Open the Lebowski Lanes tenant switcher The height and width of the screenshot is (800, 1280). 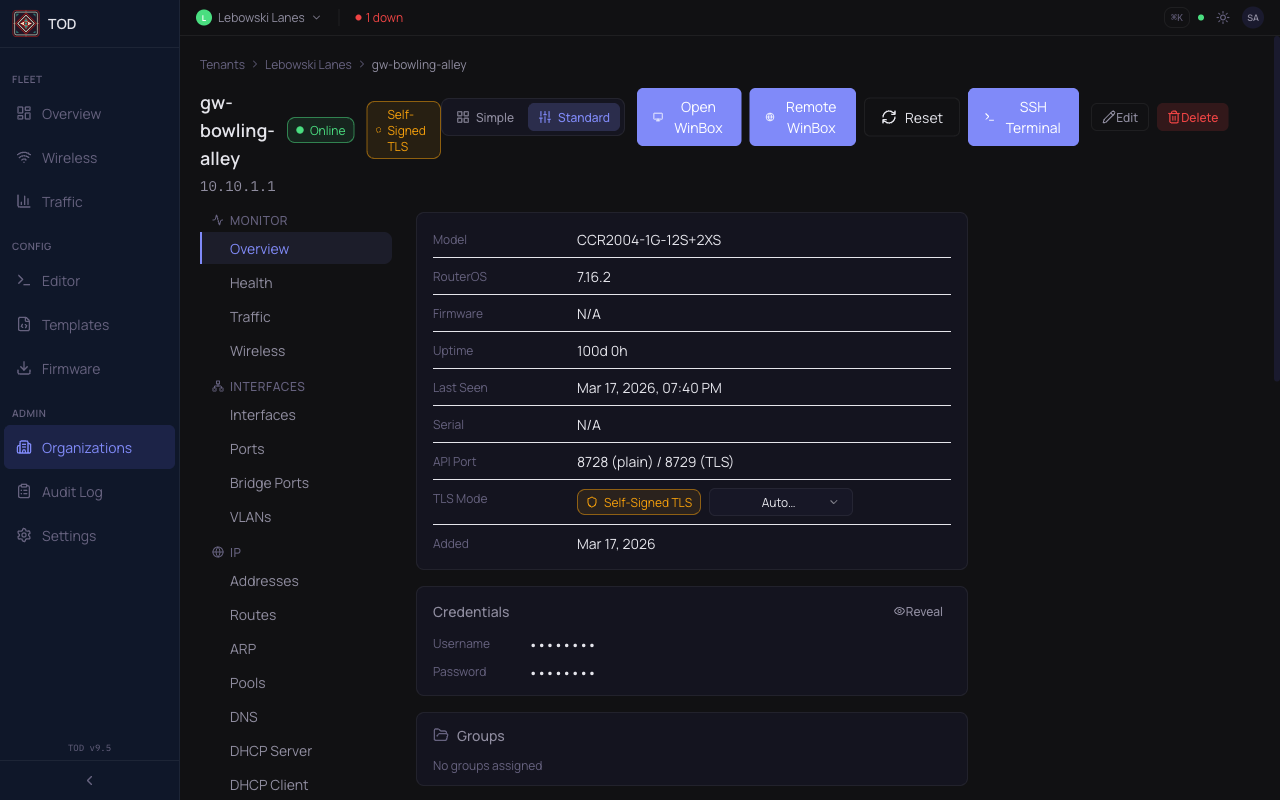[x=258, y=17]
